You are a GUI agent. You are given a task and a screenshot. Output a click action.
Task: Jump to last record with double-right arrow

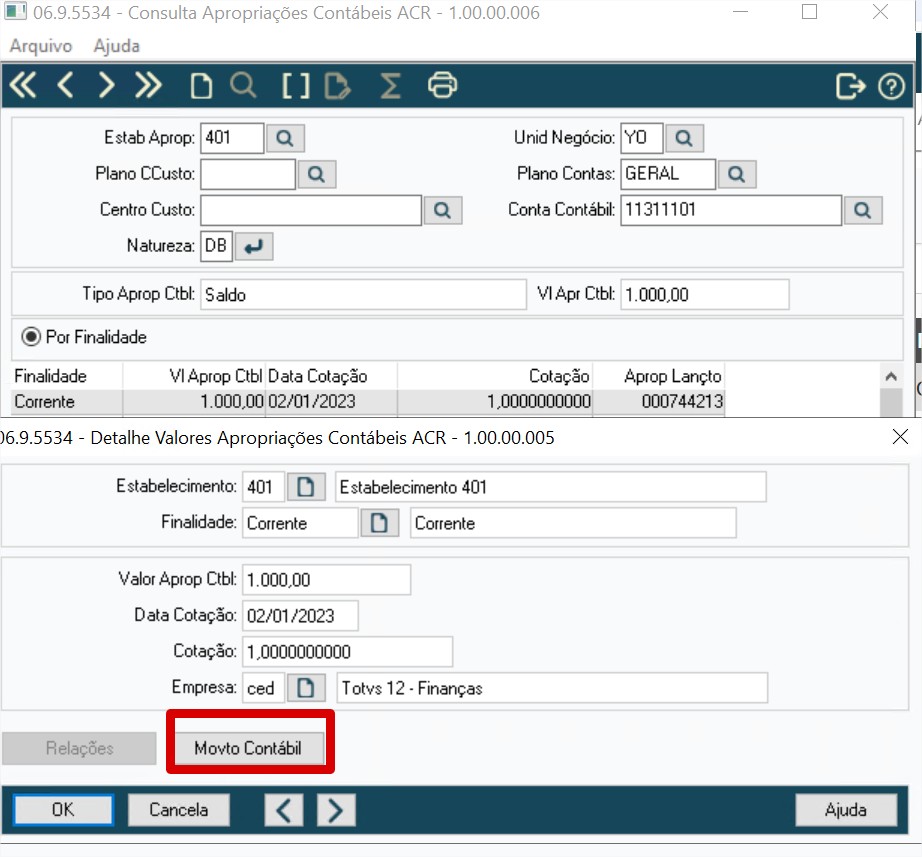click(148, 85)
